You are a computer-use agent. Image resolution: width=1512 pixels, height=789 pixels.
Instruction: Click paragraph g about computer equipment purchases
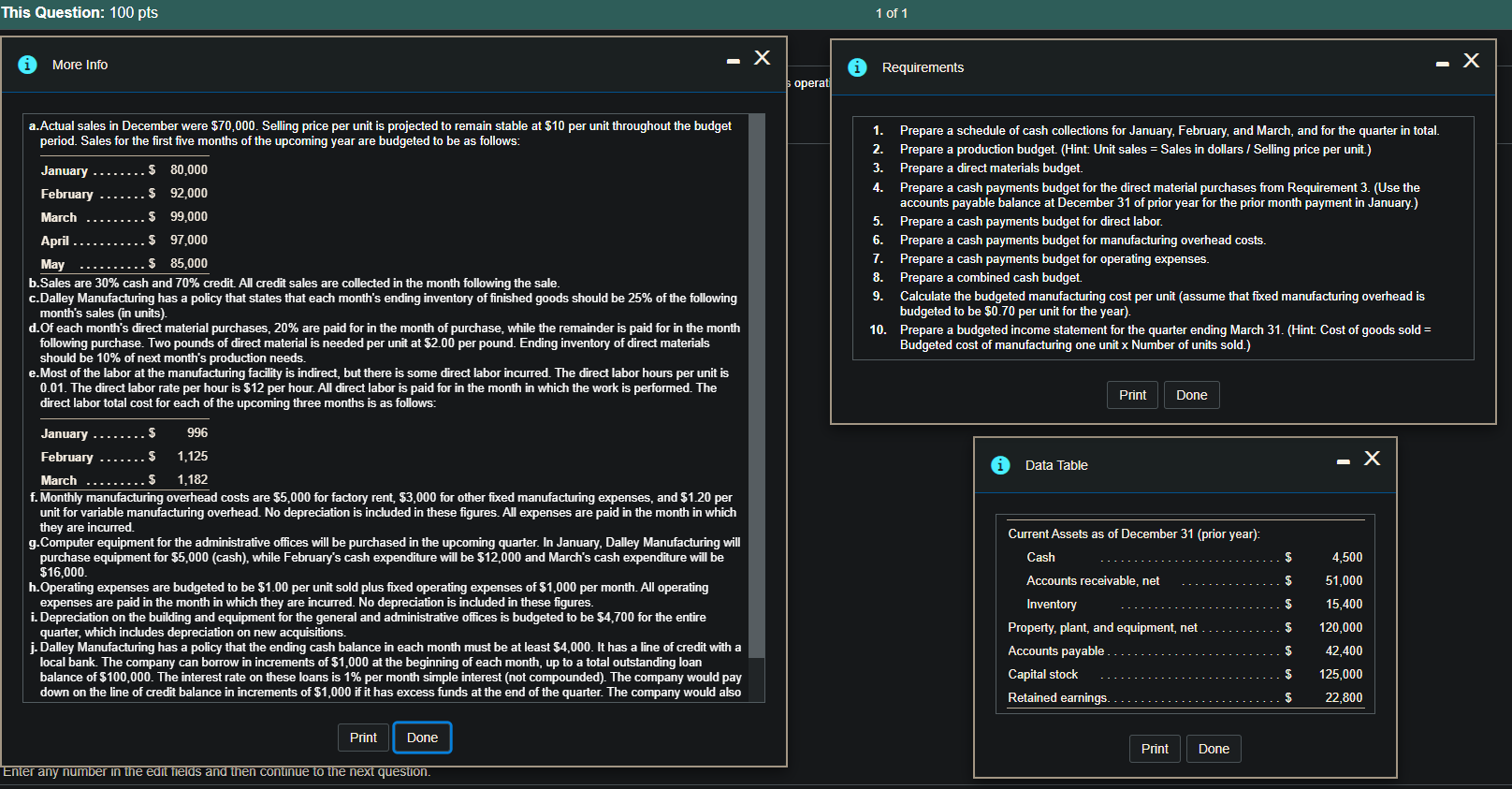click(x=385, y=557)
